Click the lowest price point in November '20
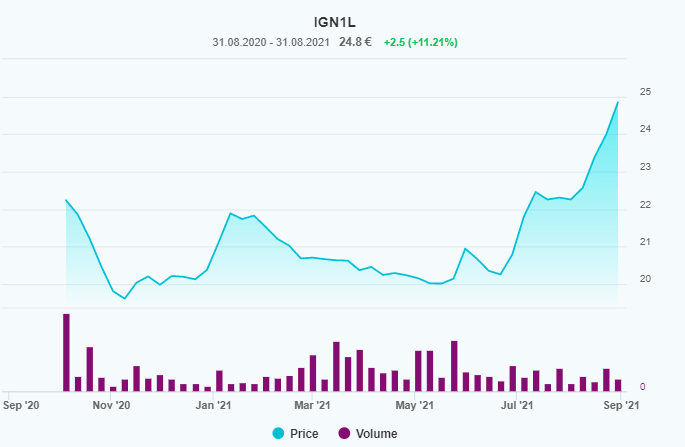The width and height of the screenshot is (685, 447). tap(125, 298)
